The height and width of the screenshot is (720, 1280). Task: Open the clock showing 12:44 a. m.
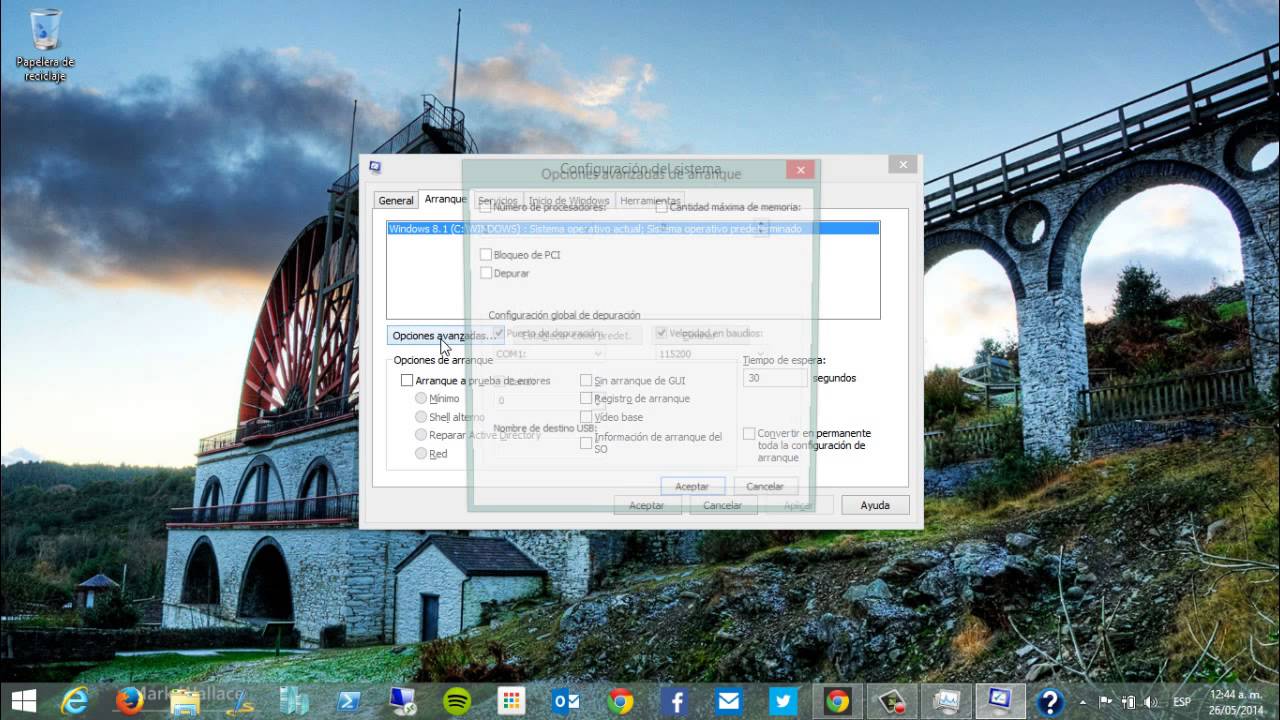[1238, 701]
